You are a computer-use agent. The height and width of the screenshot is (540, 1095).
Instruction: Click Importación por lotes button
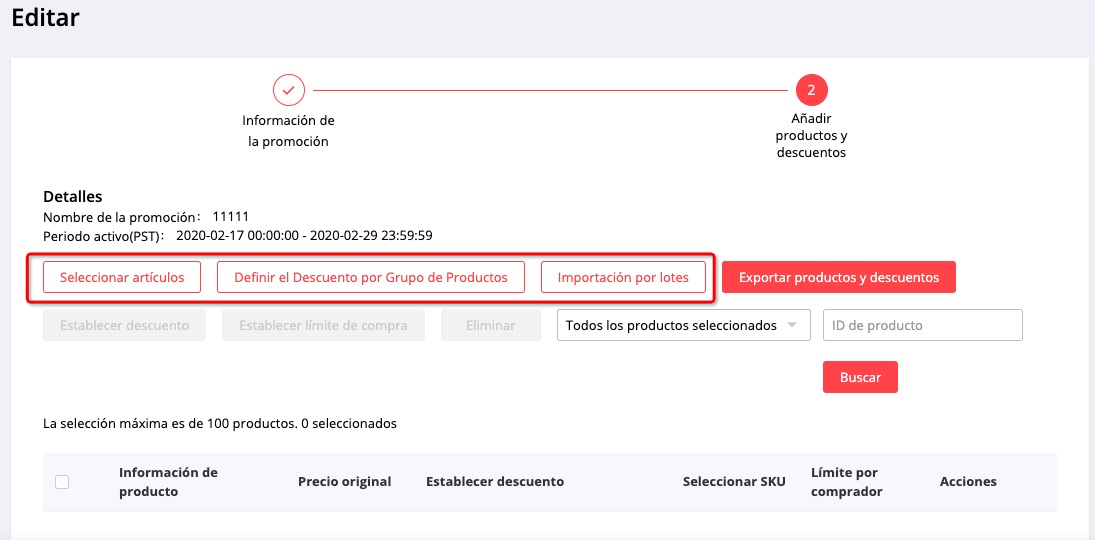(623, 277)
